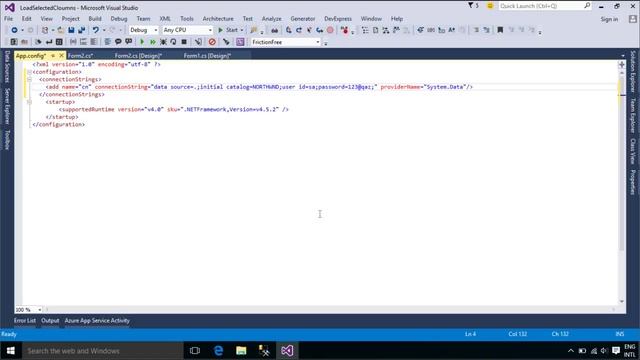Click the red ladybug debug icon

point(345,30)
